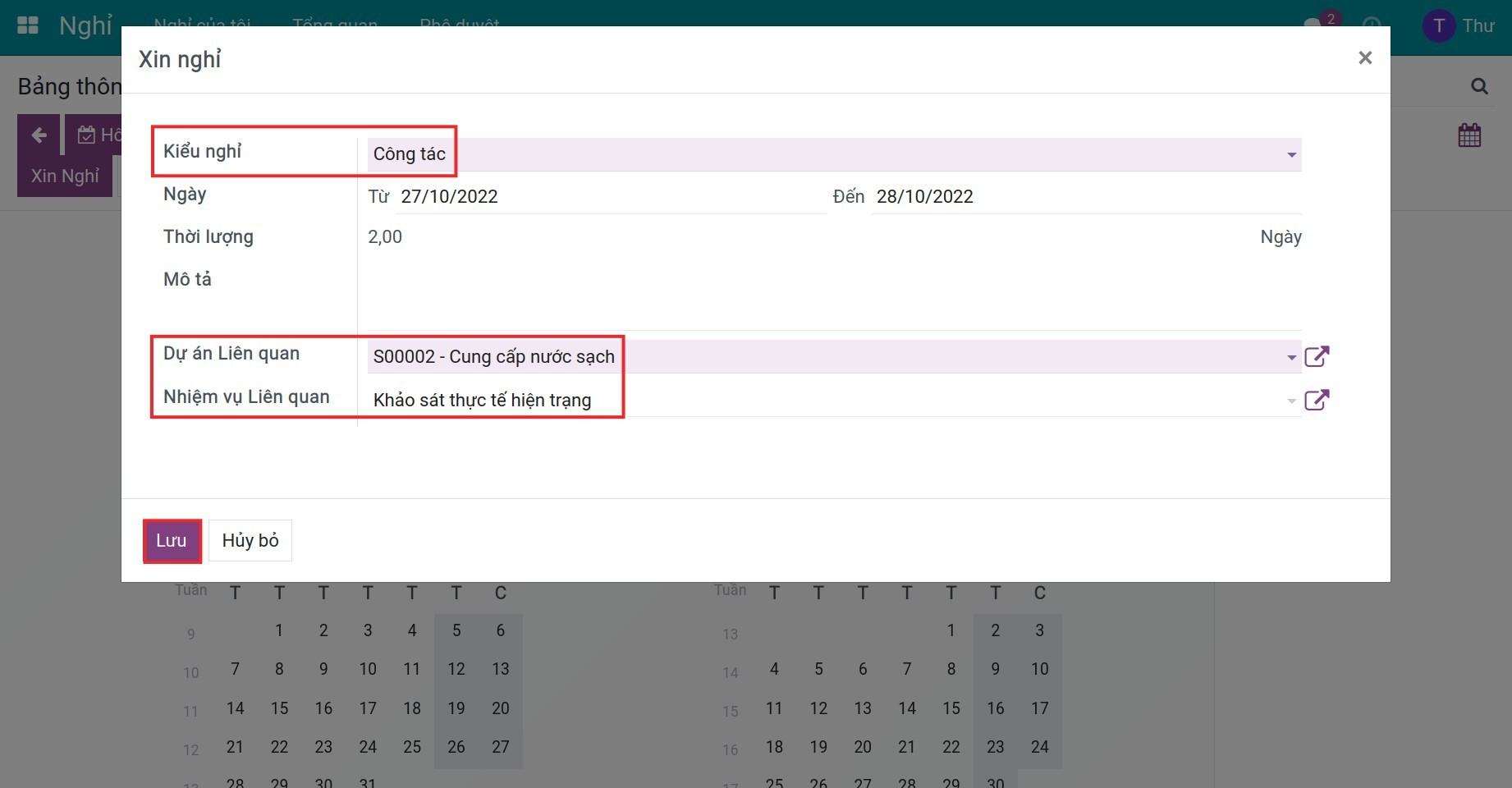Select day 22 in right calendar
The image size is (1512, 788).
[x=951, y=747]
